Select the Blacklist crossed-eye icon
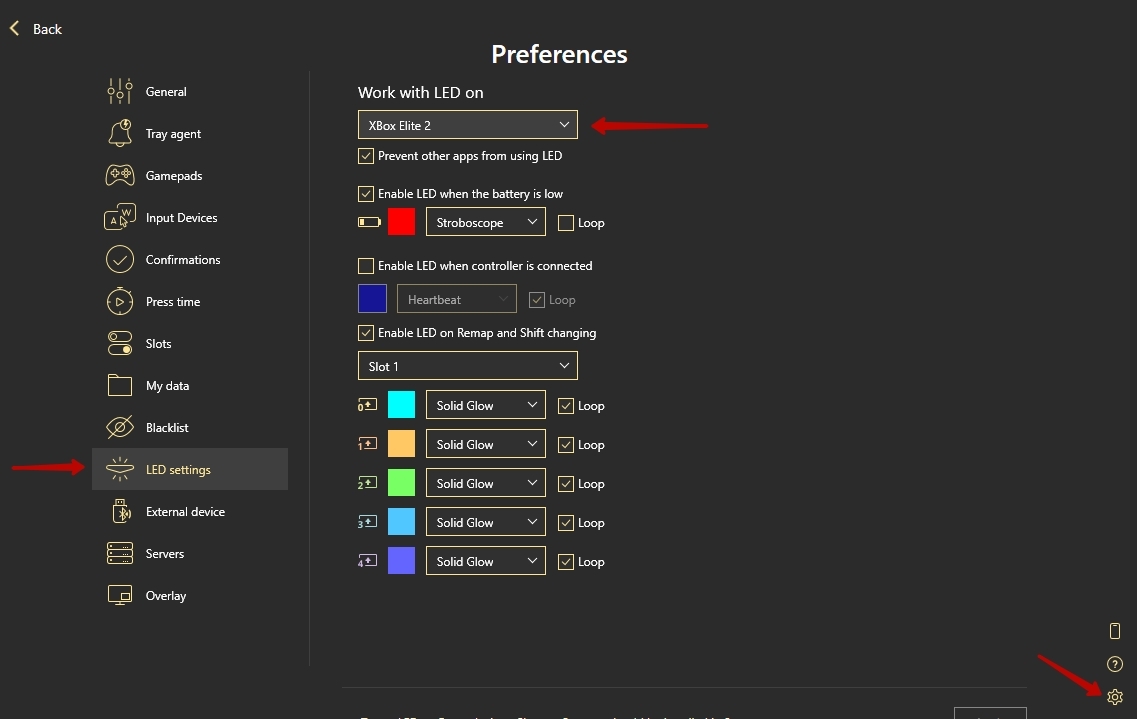Viewport: 1137px width, 719px height. 119,427
